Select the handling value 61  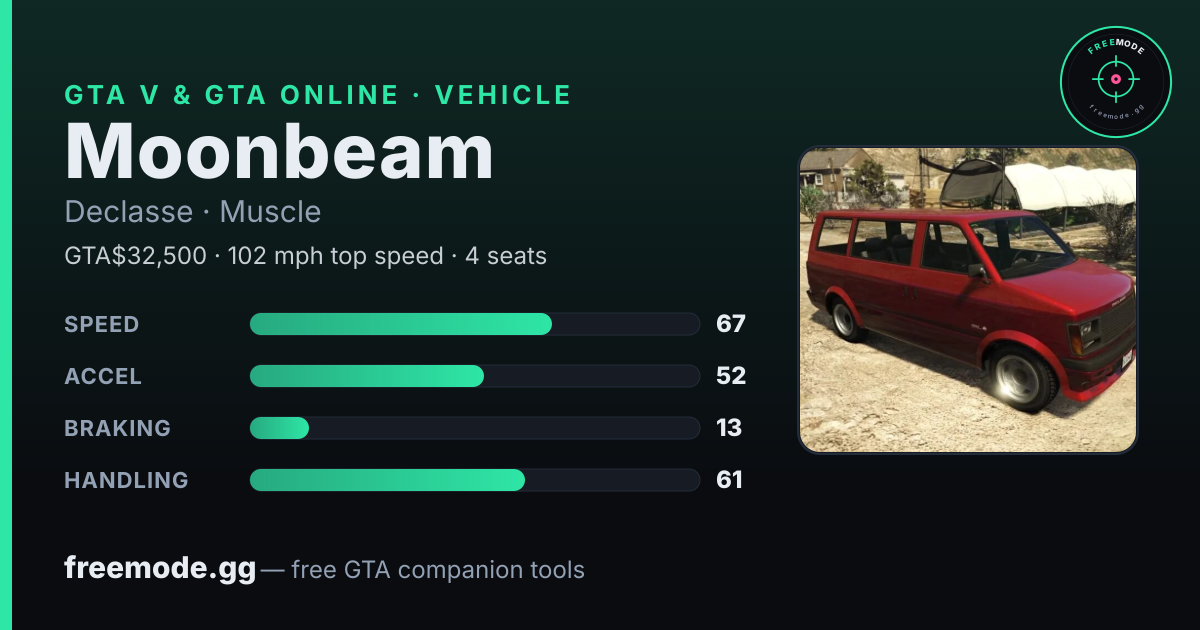pos(729,480)
